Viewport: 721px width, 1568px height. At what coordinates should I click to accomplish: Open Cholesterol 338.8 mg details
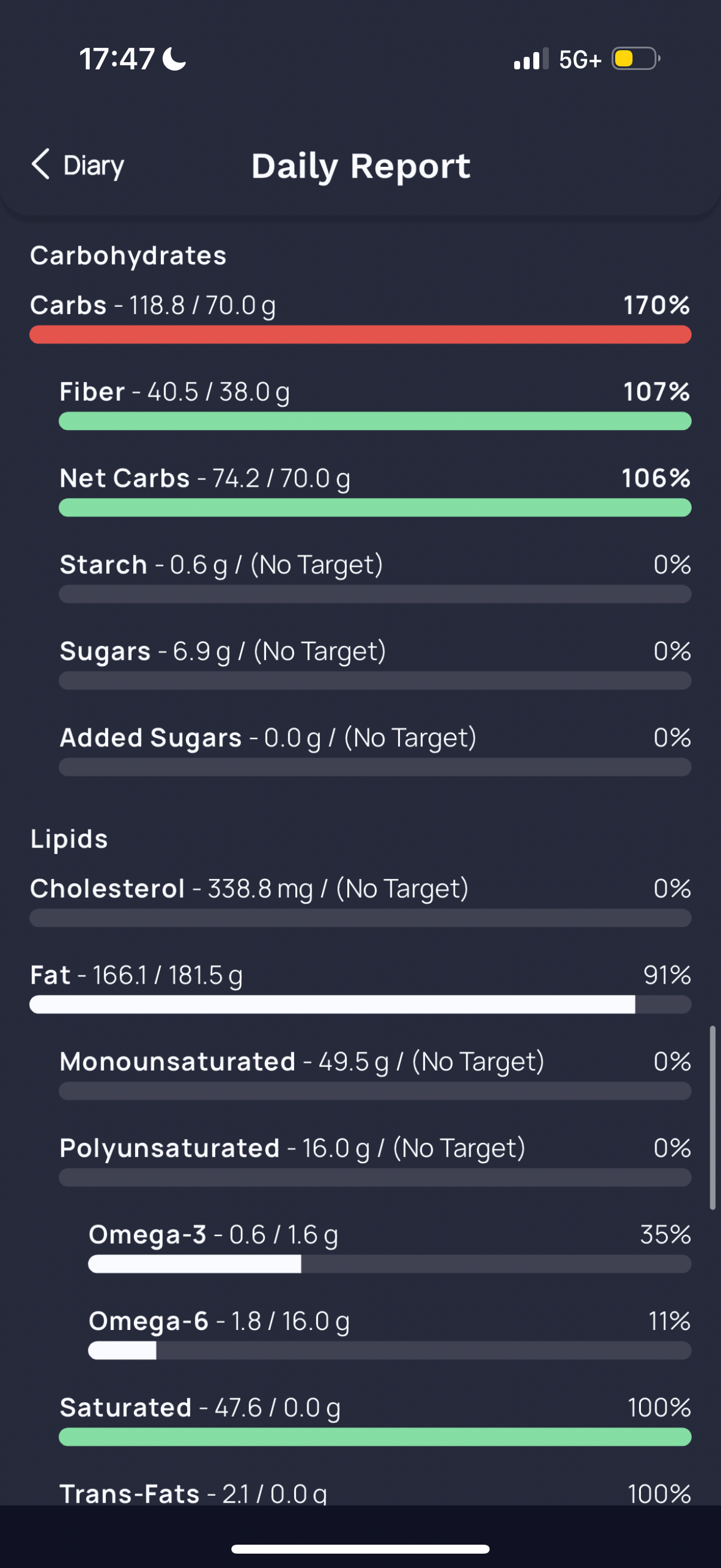tap(360, 901)
